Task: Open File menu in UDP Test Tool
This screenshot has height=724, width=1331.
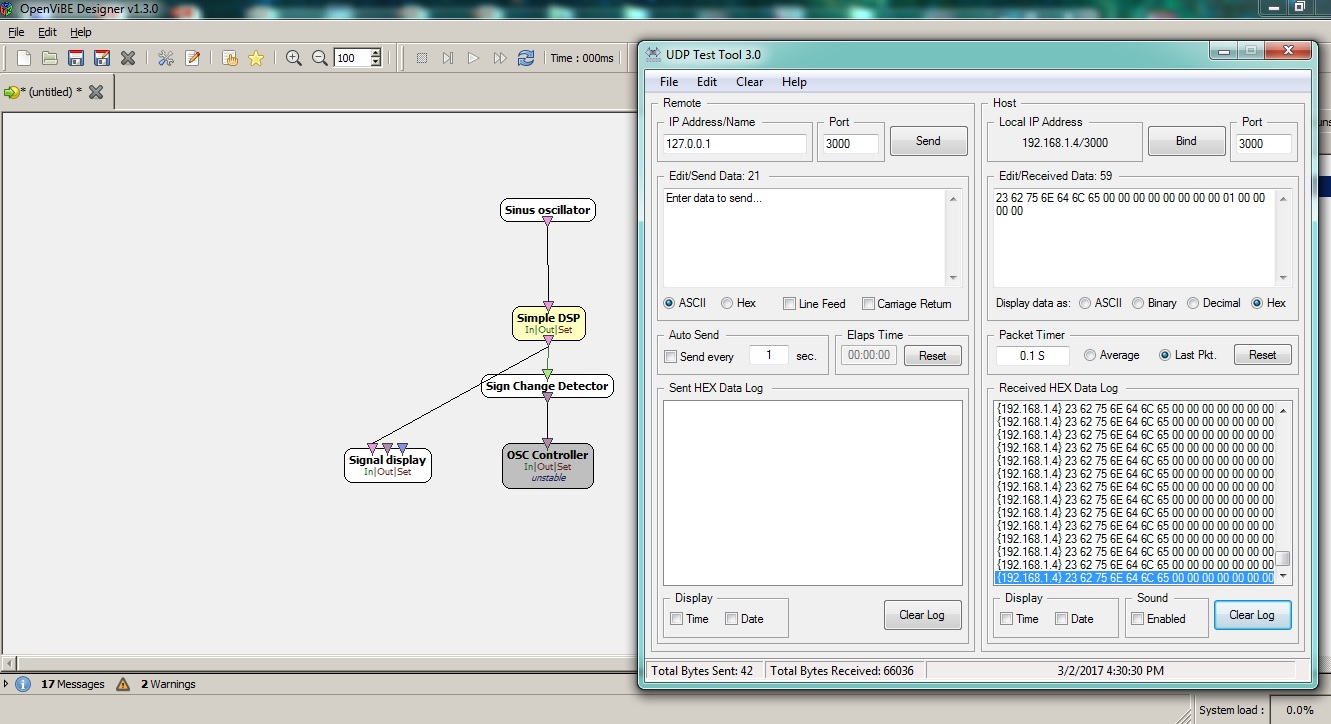Action: (x=669, y=82)
